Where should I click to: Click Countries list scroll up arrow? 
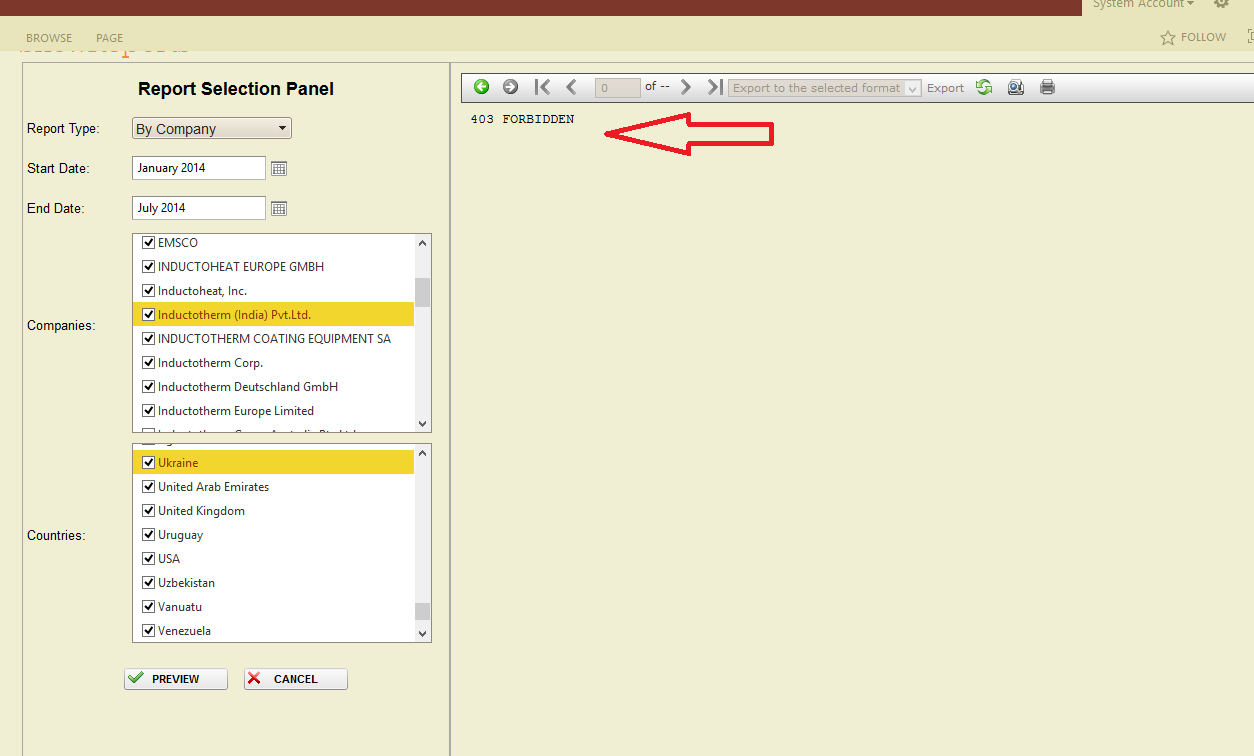pyautogui.click(x=422, y=453)
